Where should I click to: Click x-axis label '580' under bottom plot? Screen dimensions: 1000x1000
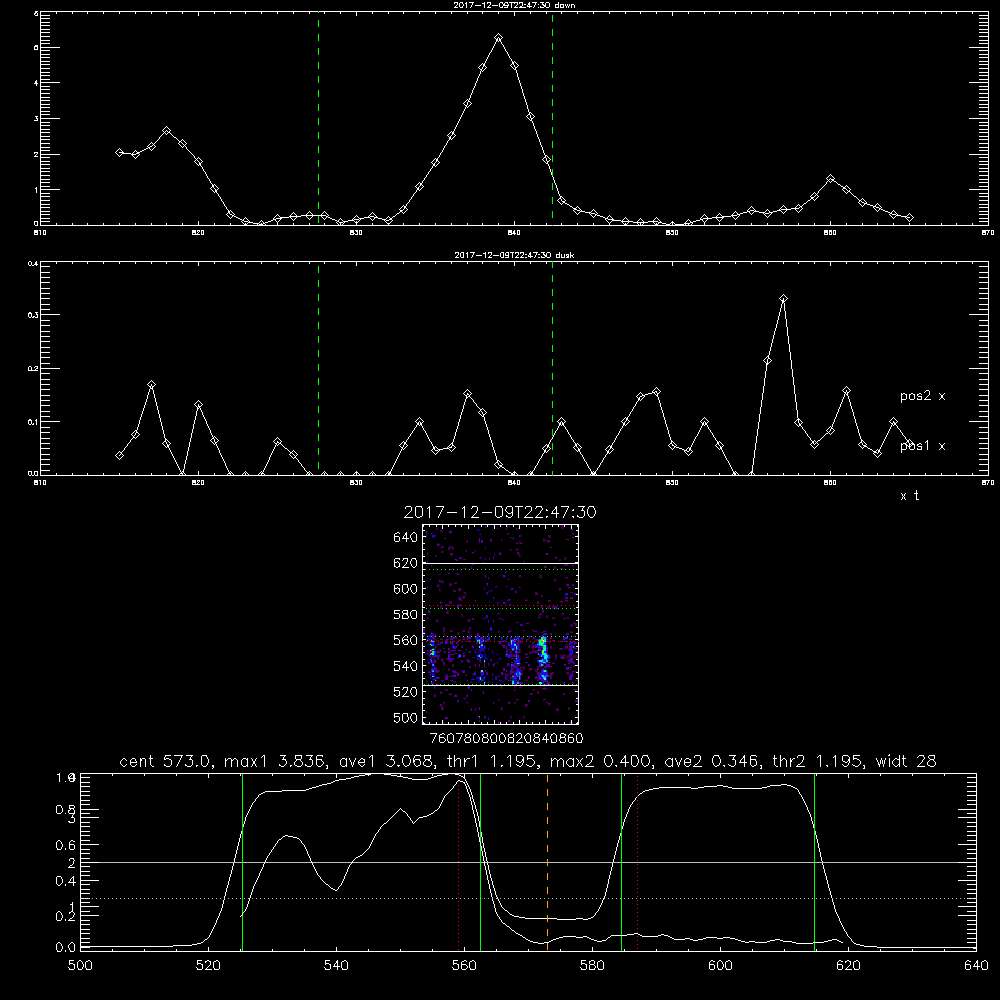tap(592, 966)
